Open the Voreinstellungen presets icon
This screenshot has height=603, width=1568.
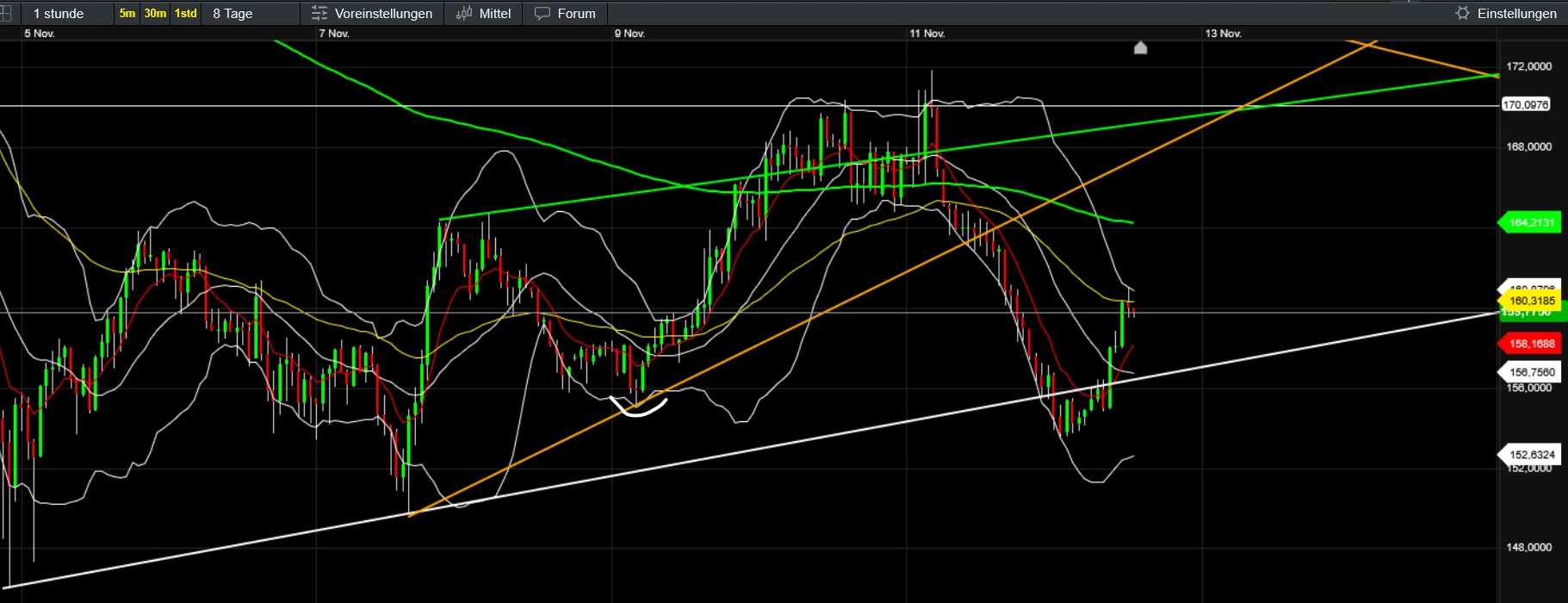319,14
